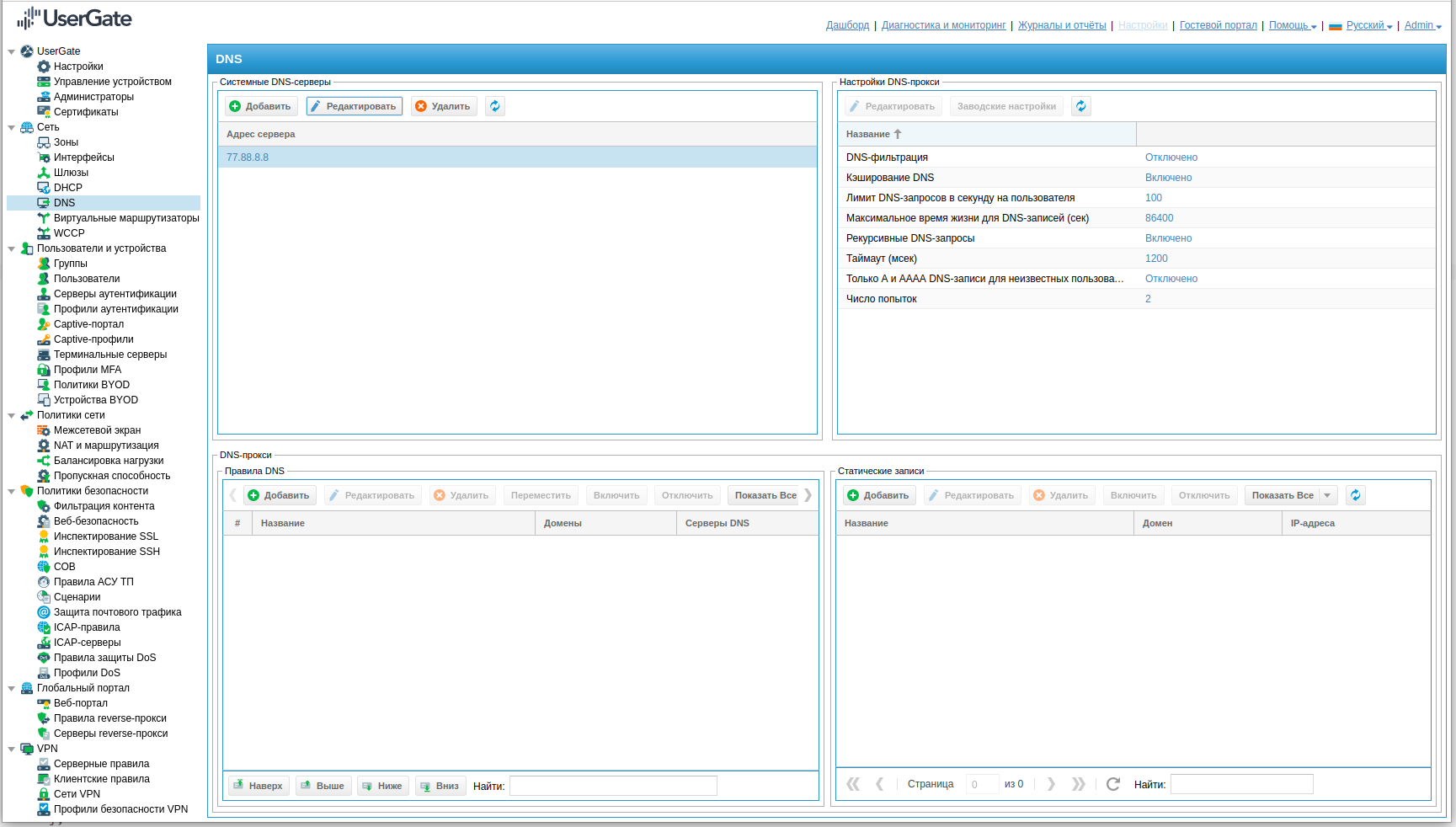Enable Рекурсивные DNS-запросы
The height and width of the screenshot is (827, 1456).
[x=1168, y=238]
